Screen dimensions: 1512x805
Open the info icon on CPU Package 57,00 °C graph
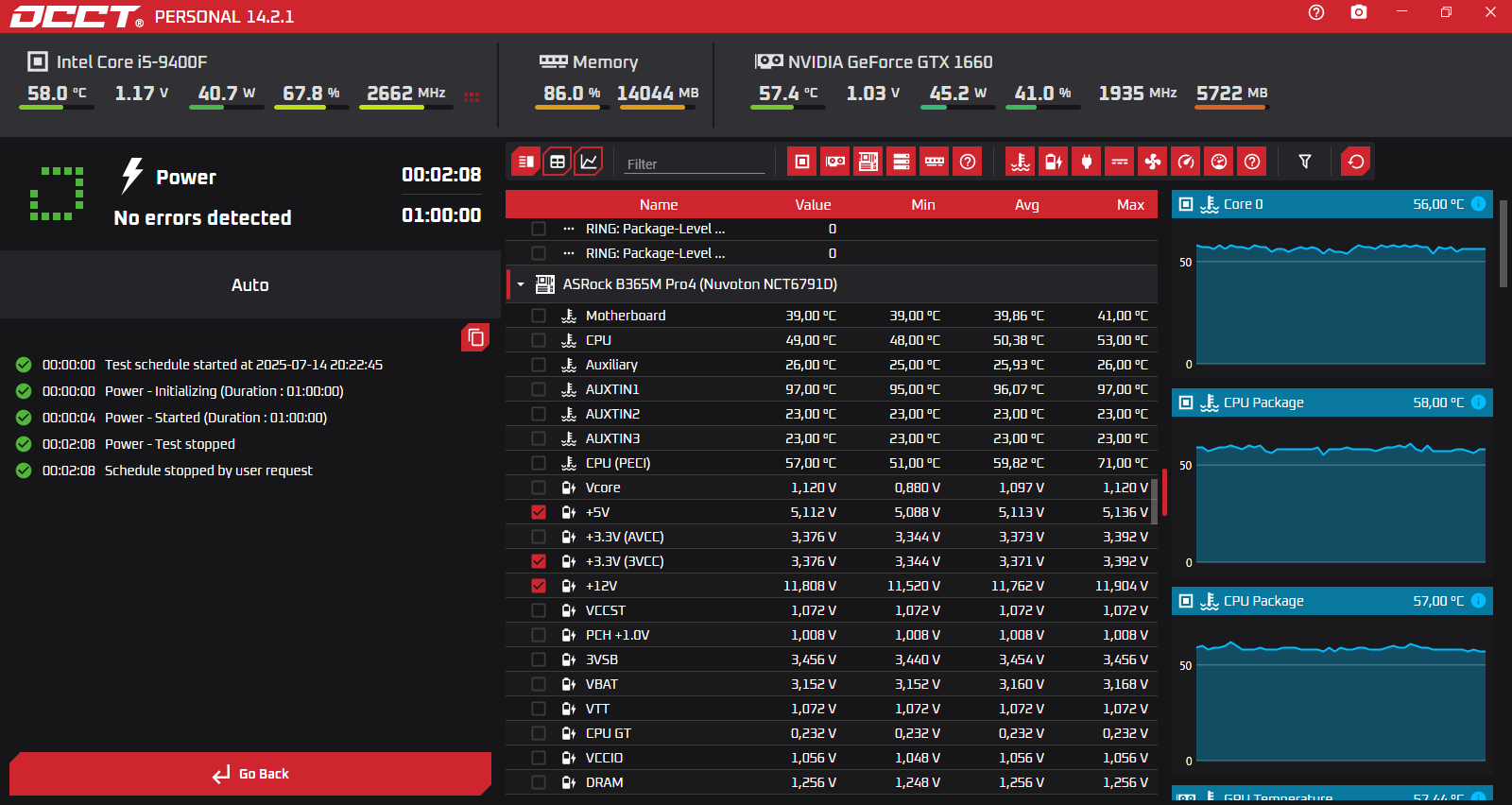(1478, 601)
